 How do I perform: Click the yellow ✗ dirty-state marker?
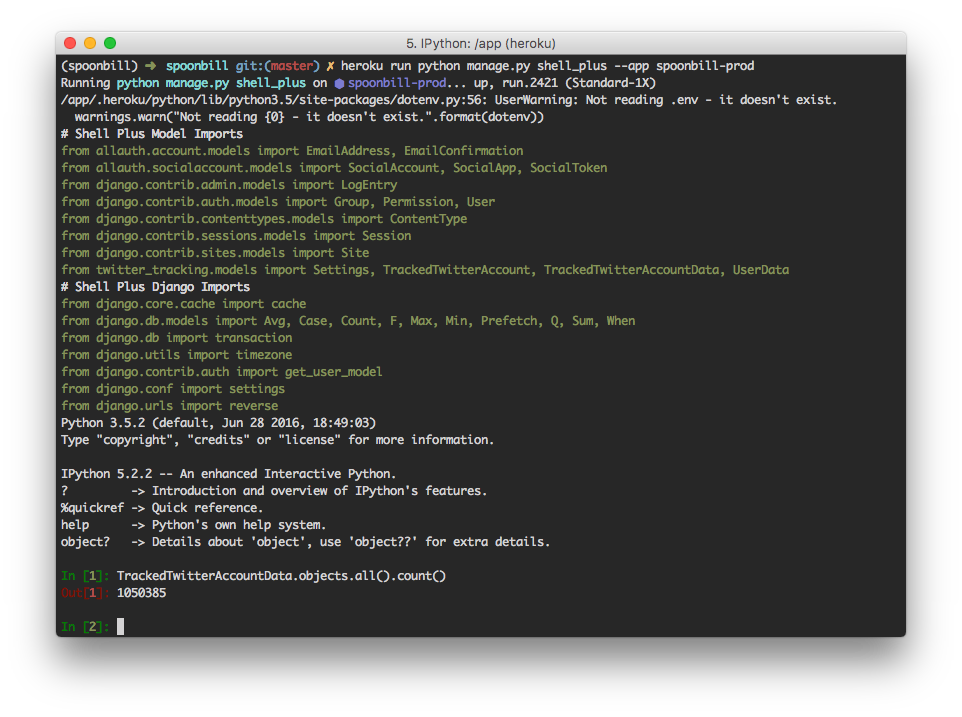330,66
